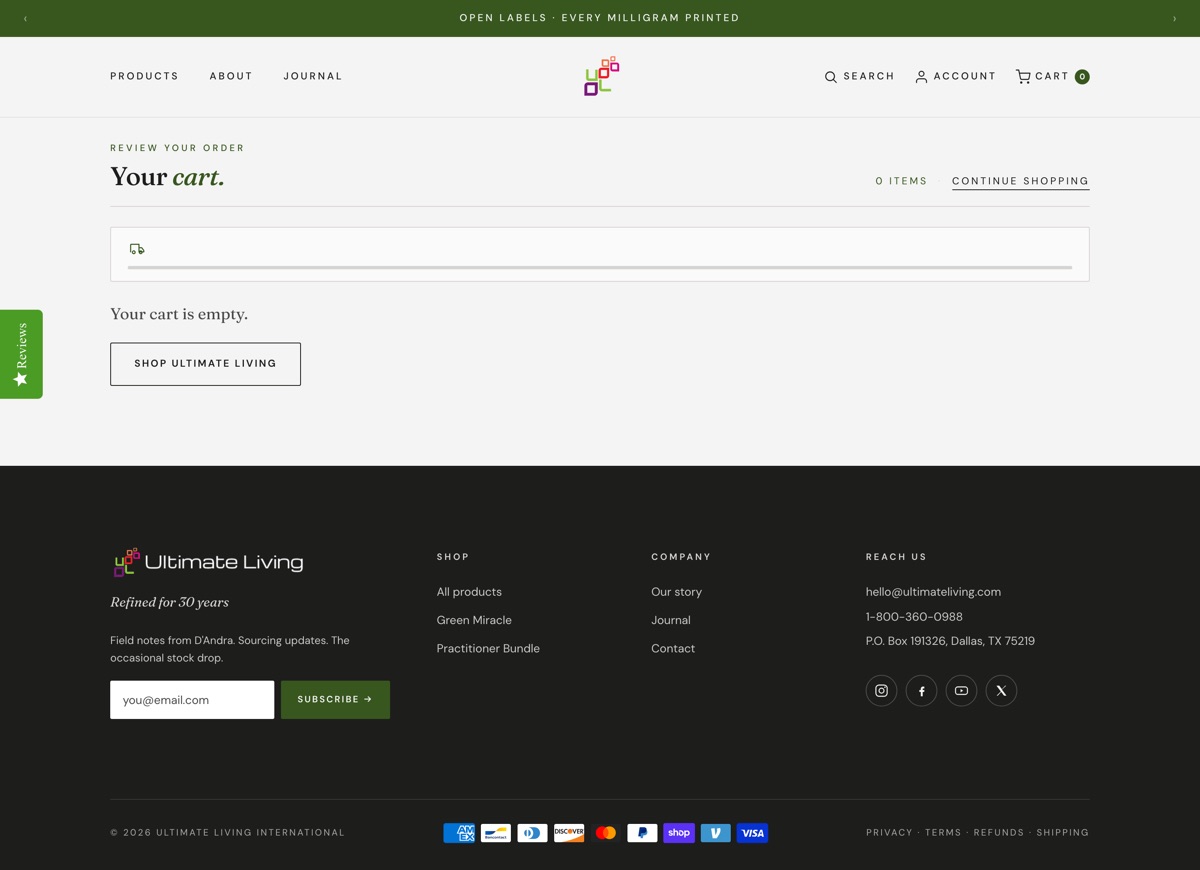
Task: Click the PayPal payment icon
Action: [x=642, y=833]
